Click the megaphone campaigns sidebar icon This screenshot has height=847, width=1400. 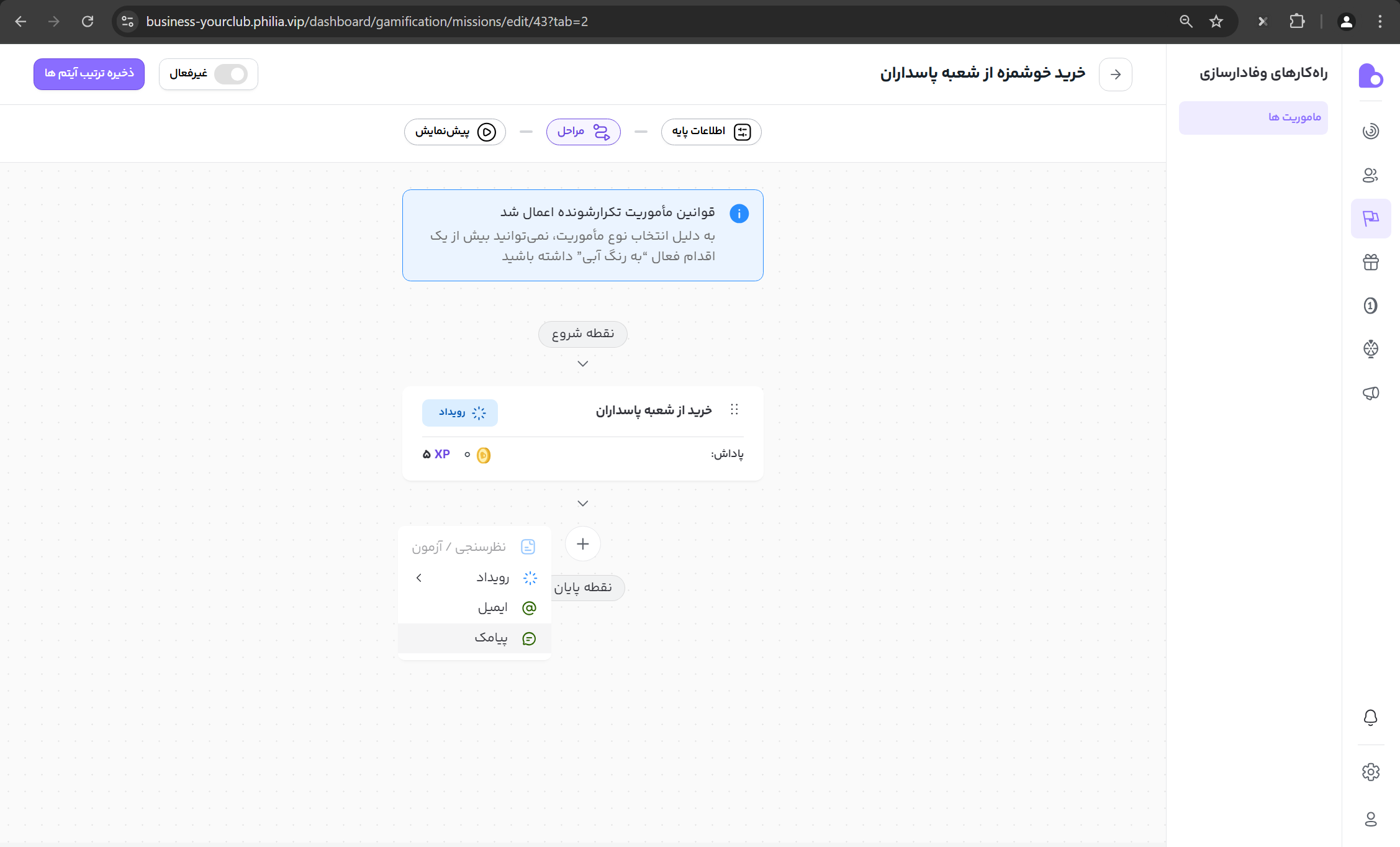pyautogui.click(x=1371, y=393)
